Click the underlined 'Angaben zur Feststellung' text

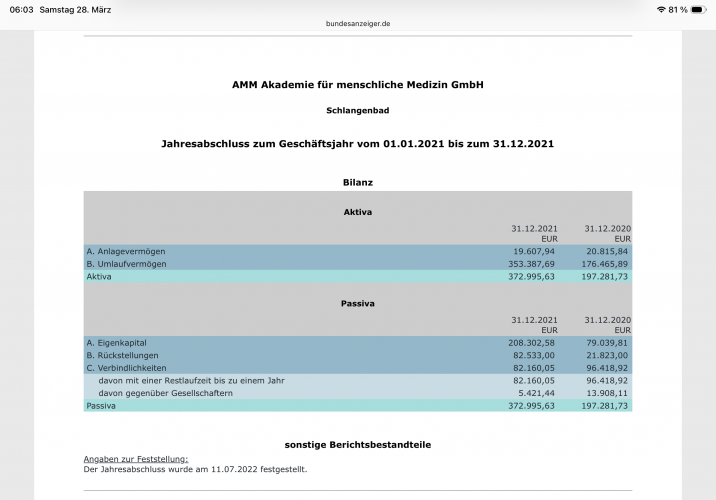click(x=135, y=458)
